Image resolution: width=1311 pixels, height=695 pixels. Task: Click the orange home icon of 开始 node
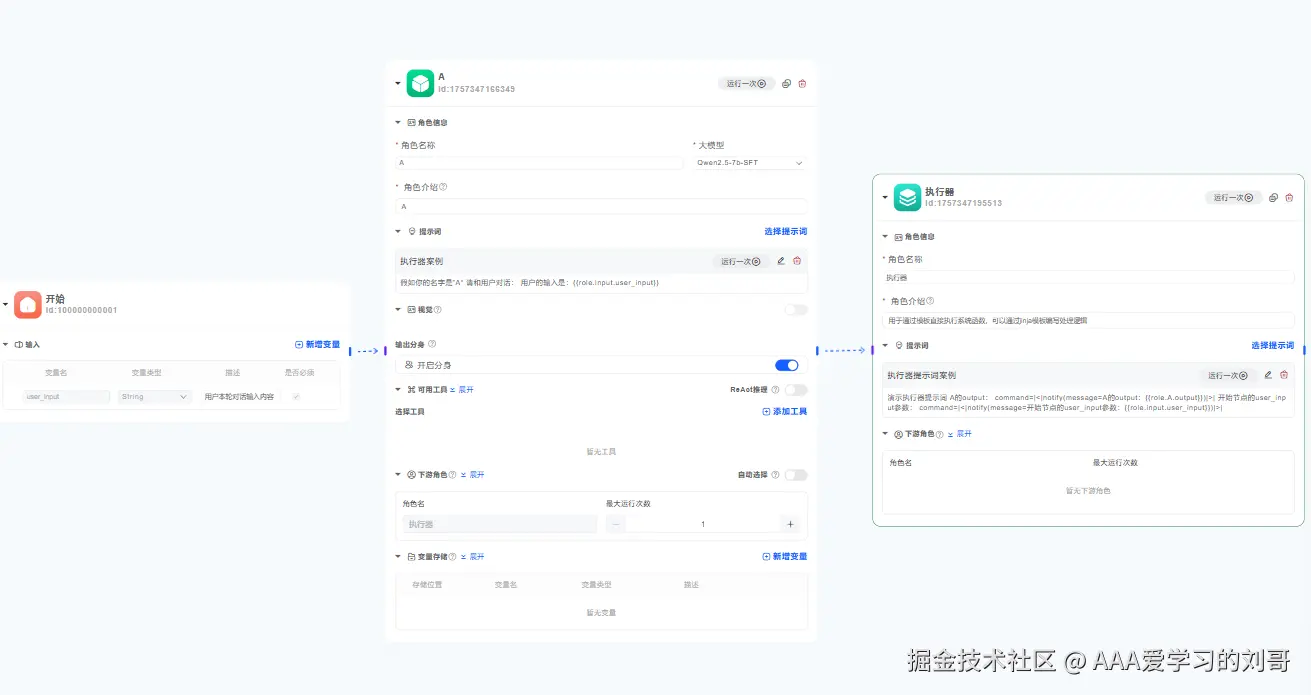pyautogui.click(x=28, y=304)
